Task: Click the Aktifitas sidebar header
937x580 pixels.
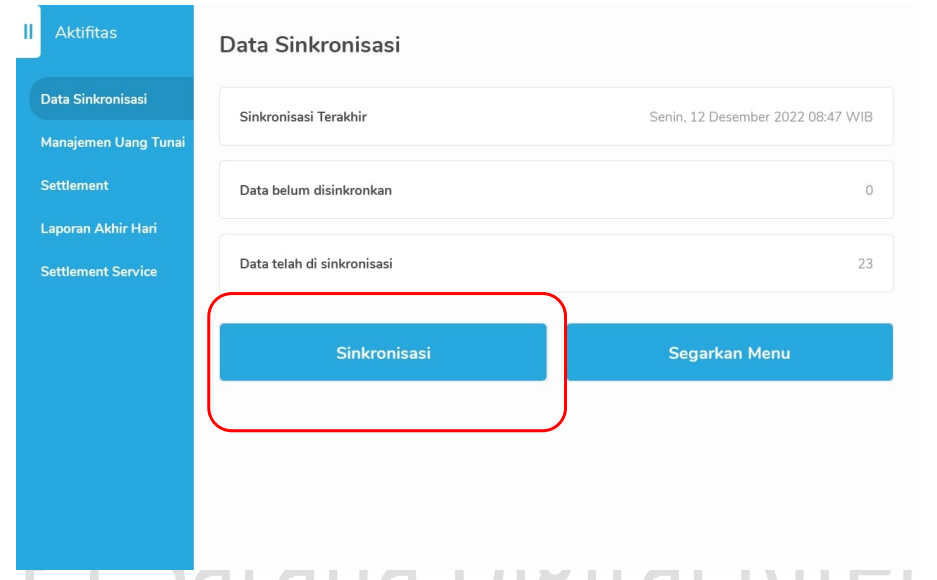Action: click(86, 33)
